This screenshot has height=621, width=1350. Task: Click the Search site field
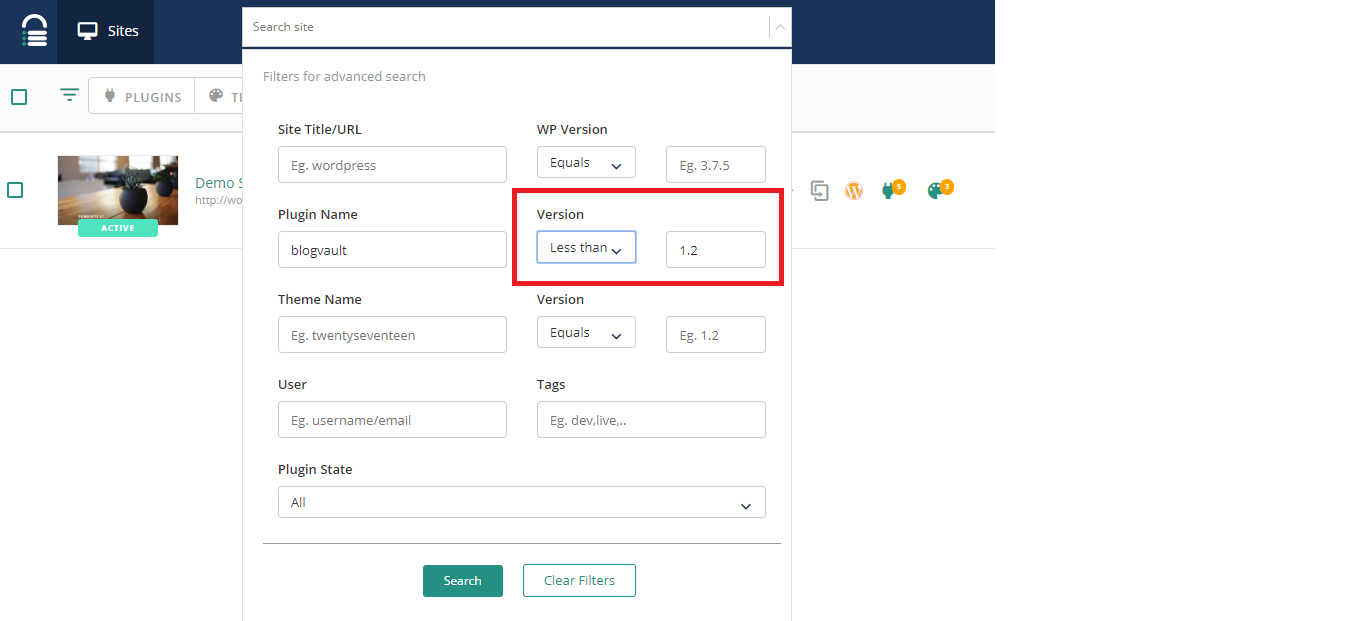tap(505, 27)
